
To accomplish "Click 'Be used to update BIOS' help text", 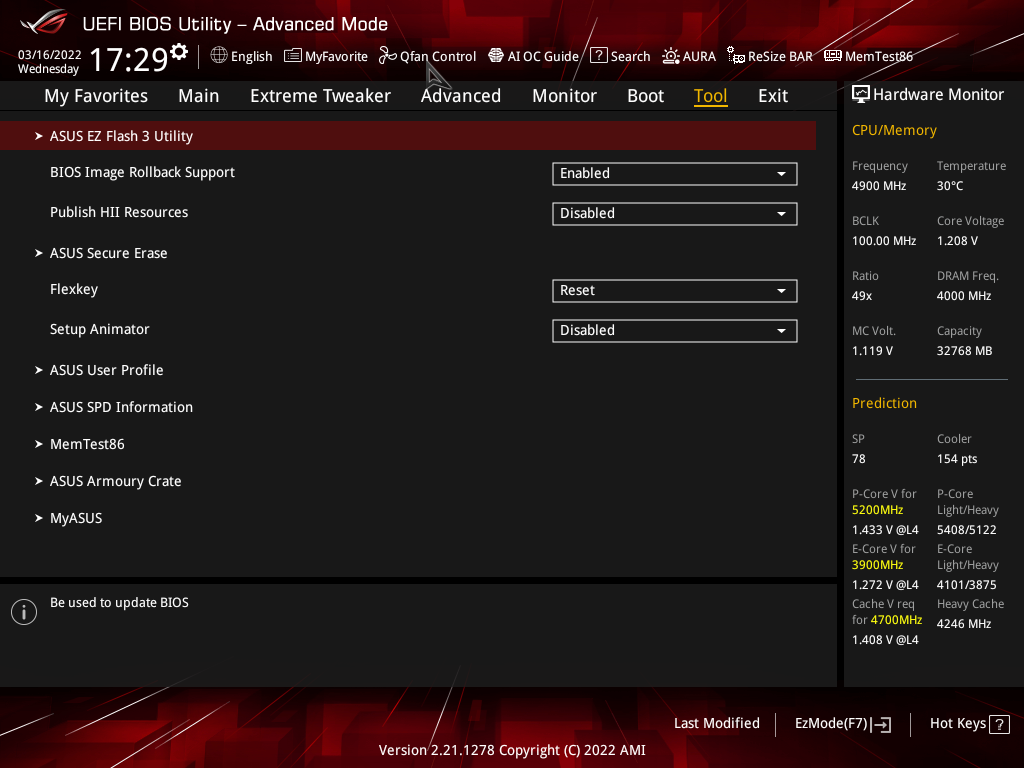I will (120, 603).
